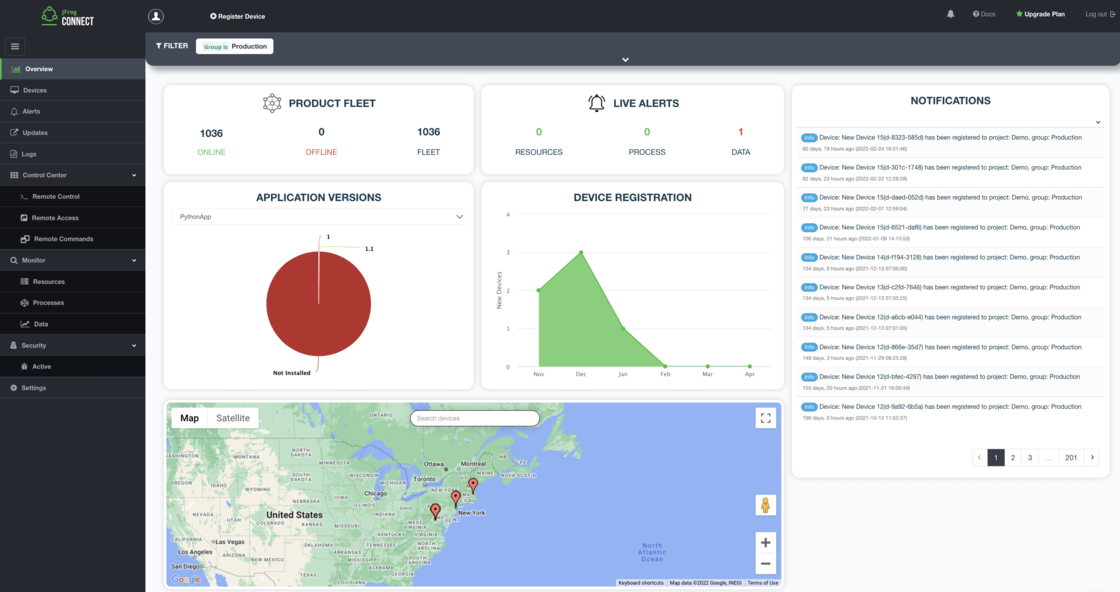
Task: Click the Upgrade Plan link
Action: (1040, 14)
